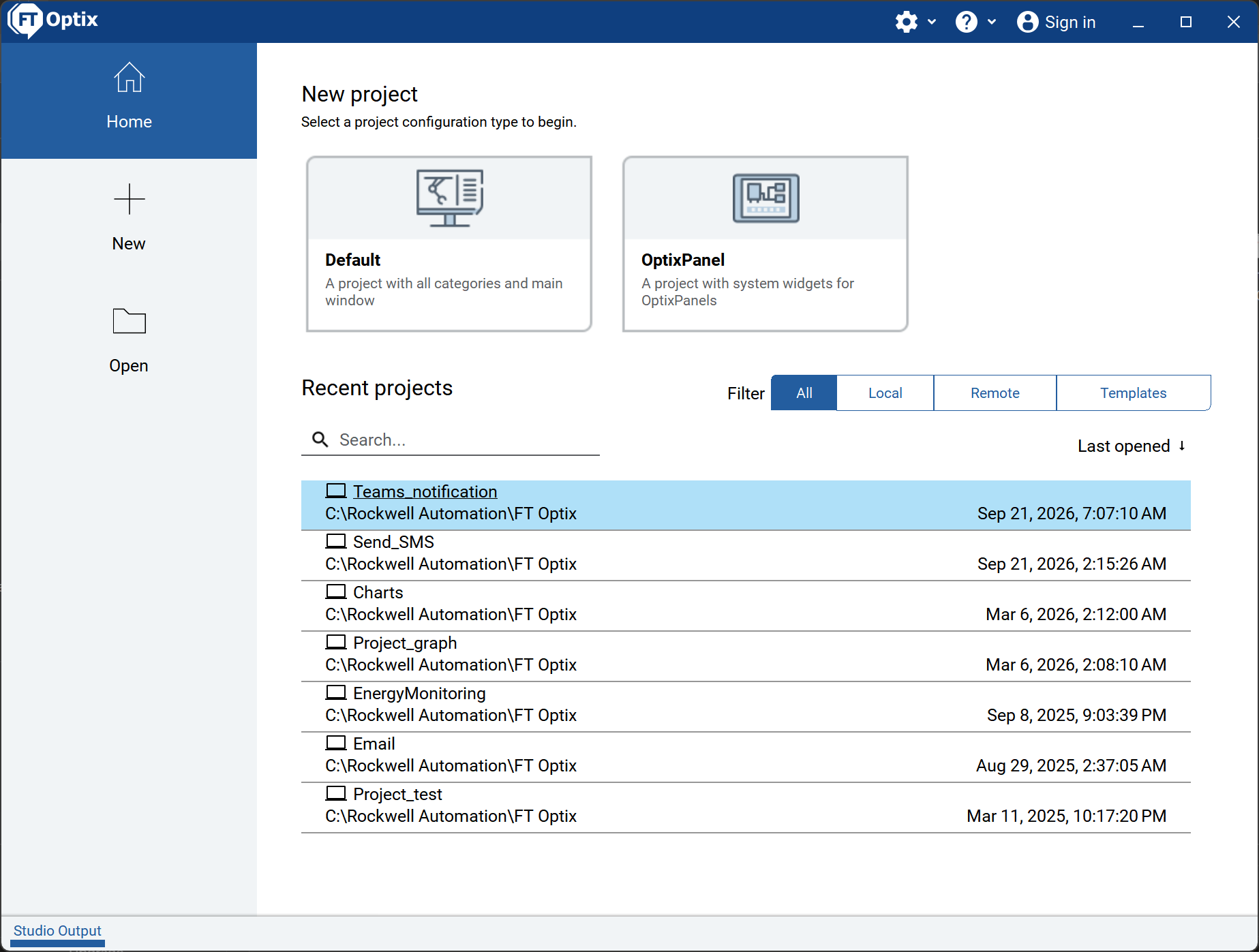Expand the settings dropdown chevron

tap(932, 22)
